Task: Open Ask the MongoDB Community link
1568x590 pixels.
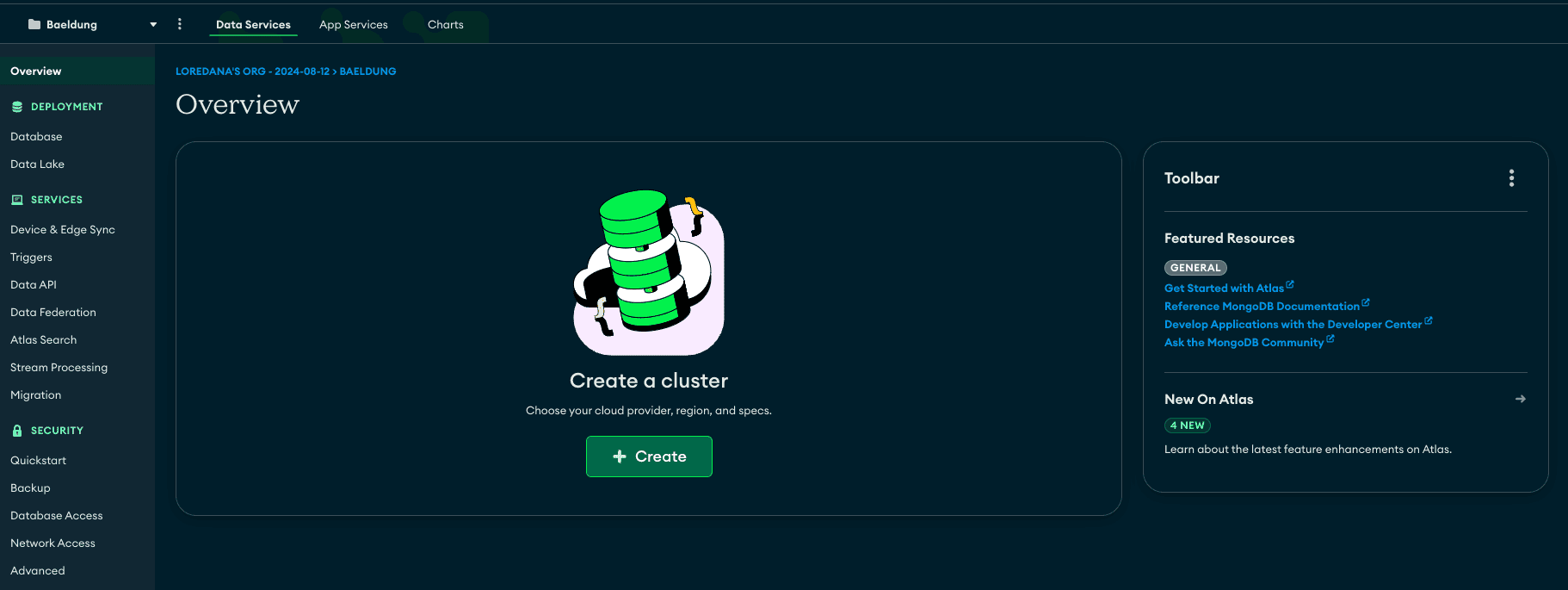Action: [1249, 342]
